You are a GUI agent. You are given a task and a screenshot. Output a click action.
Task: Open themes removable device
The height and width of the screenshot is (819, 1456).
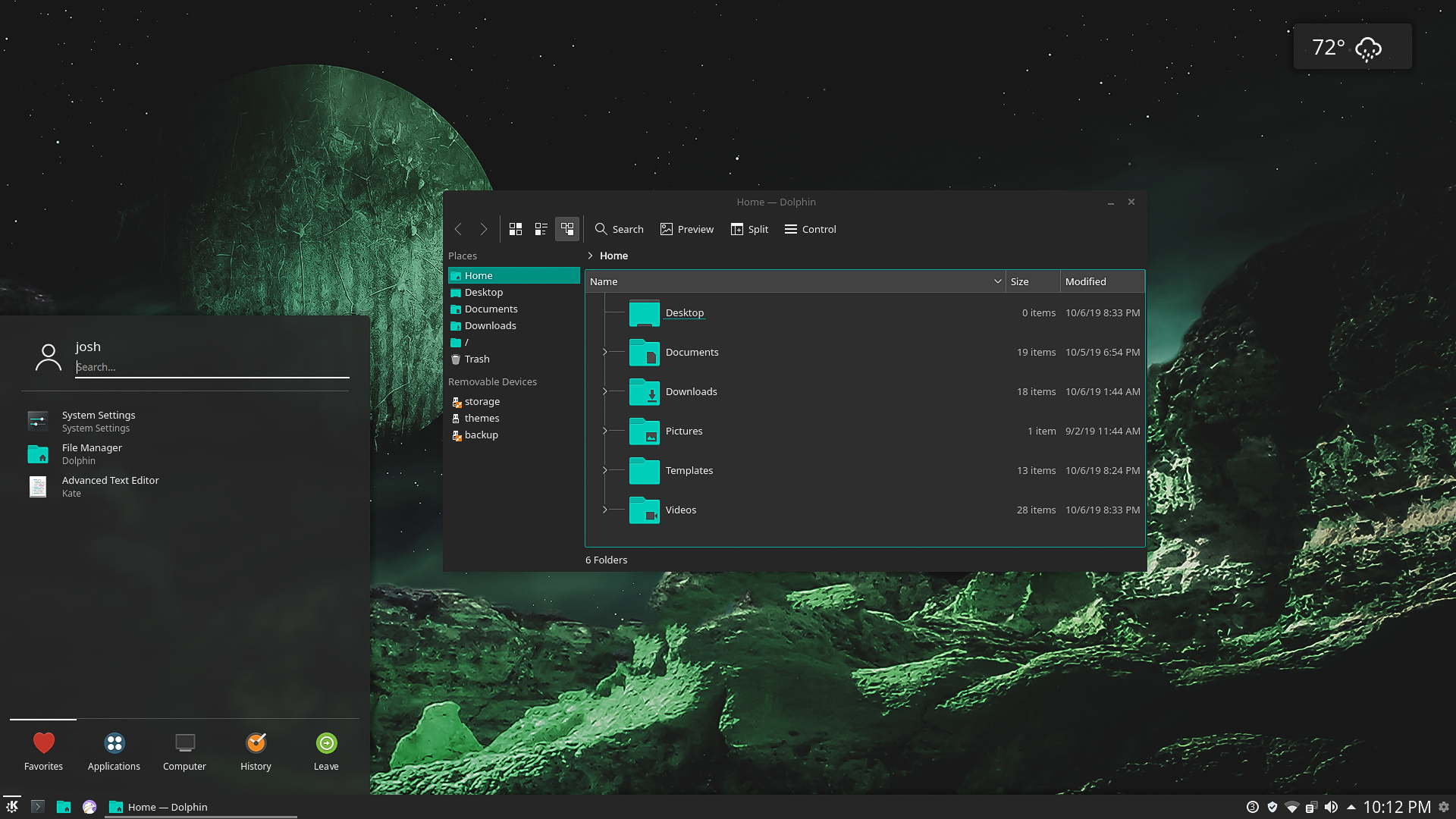coord(514,418)
